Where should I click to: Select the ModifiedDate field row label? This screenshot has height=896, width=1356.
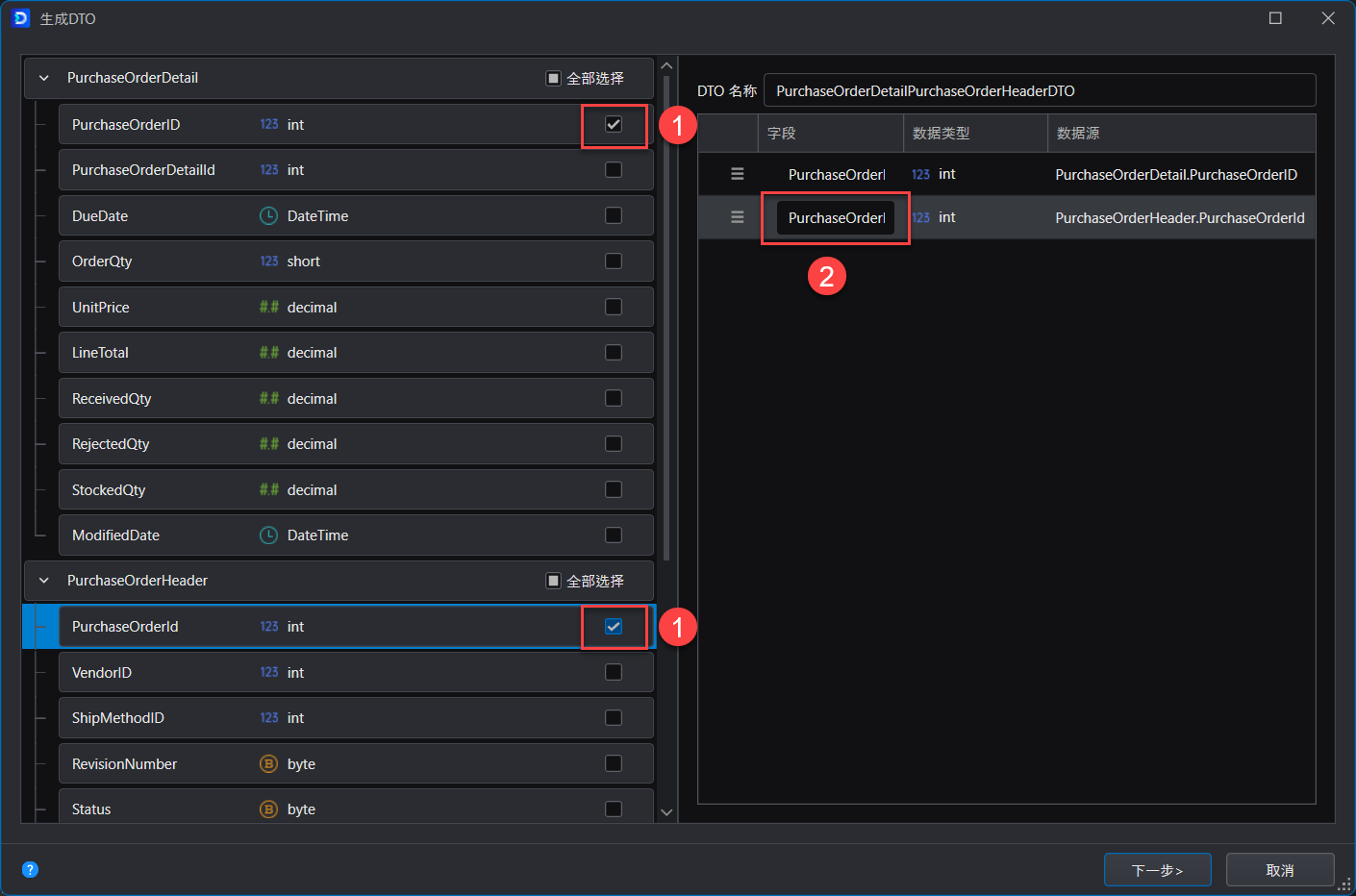115,535
